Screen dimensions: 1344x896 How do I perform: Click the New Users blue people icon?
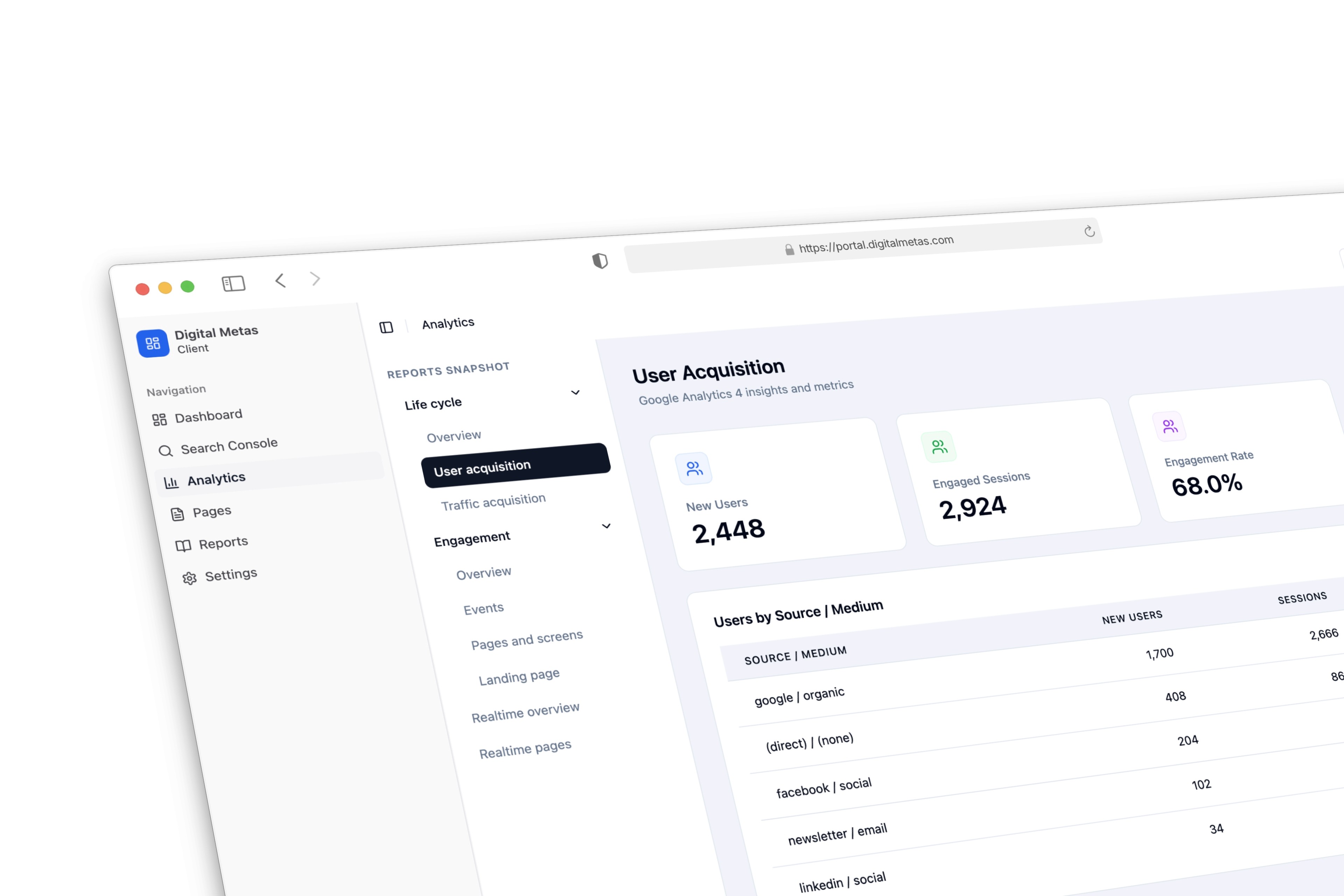click(694, 469)
